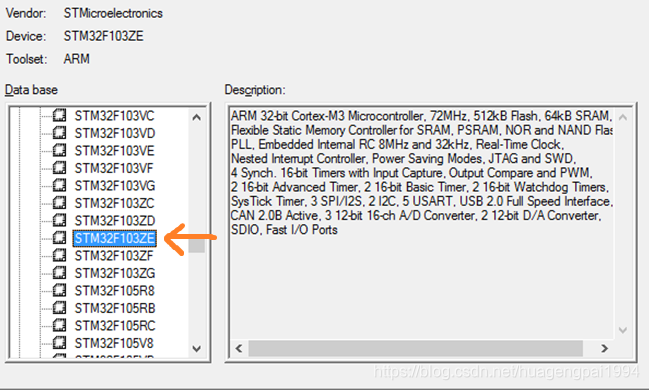Click the description scroll down arrow
This screenshot has width=649, height=390.
[x=623, y=330]
